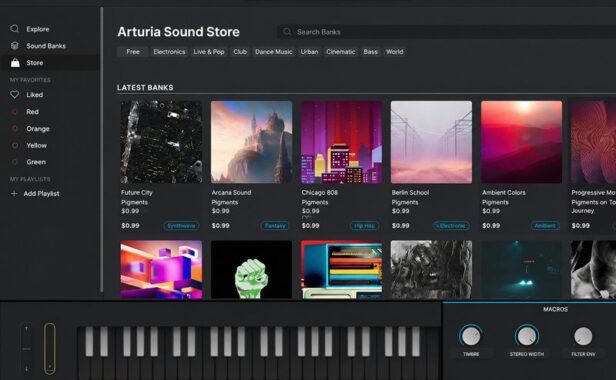Click the Timbre macro knob
This screenshot has width=616, height=380.
pyautogui.click(x=471, y=336)
